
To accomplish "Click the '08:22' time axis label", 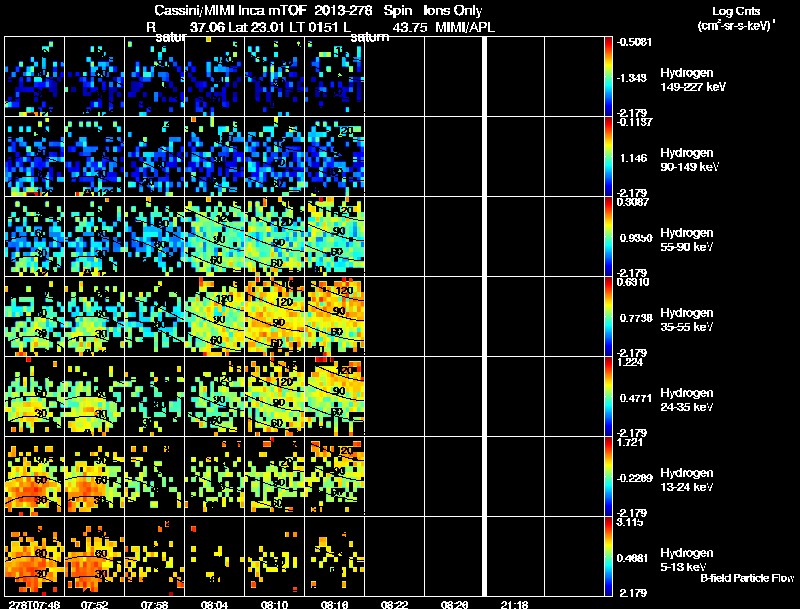I will [394, 604].
